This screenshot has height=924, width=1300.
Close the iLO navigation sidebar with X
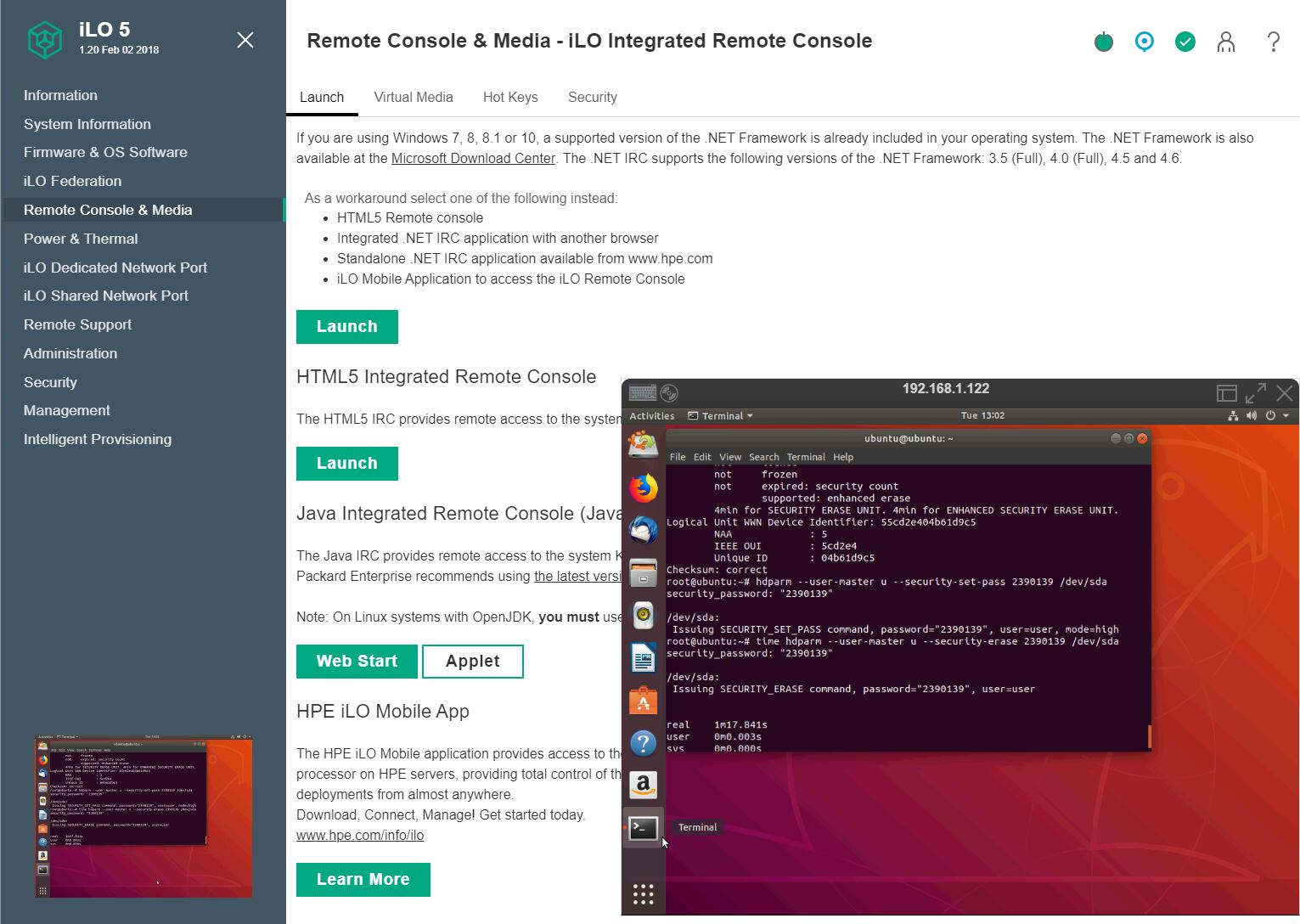(245, 40)
